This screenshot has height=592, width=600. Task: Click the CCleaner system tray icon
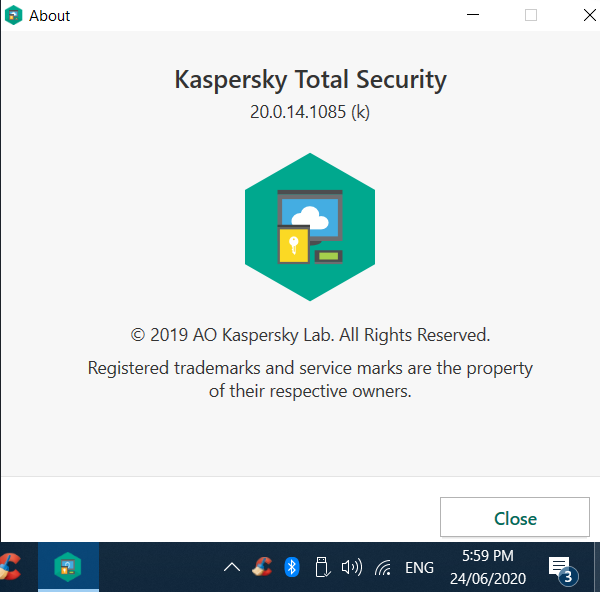coord(262,567)
